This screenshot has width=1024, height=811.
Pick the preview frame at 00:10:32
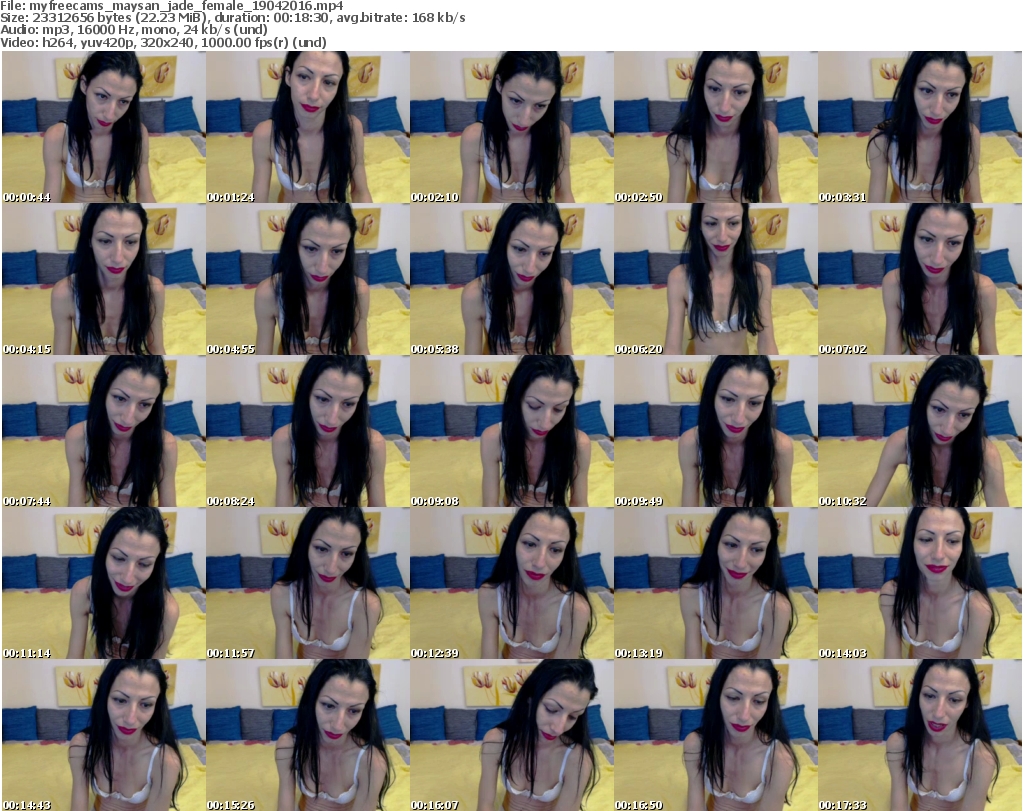[x=920, y=431]
